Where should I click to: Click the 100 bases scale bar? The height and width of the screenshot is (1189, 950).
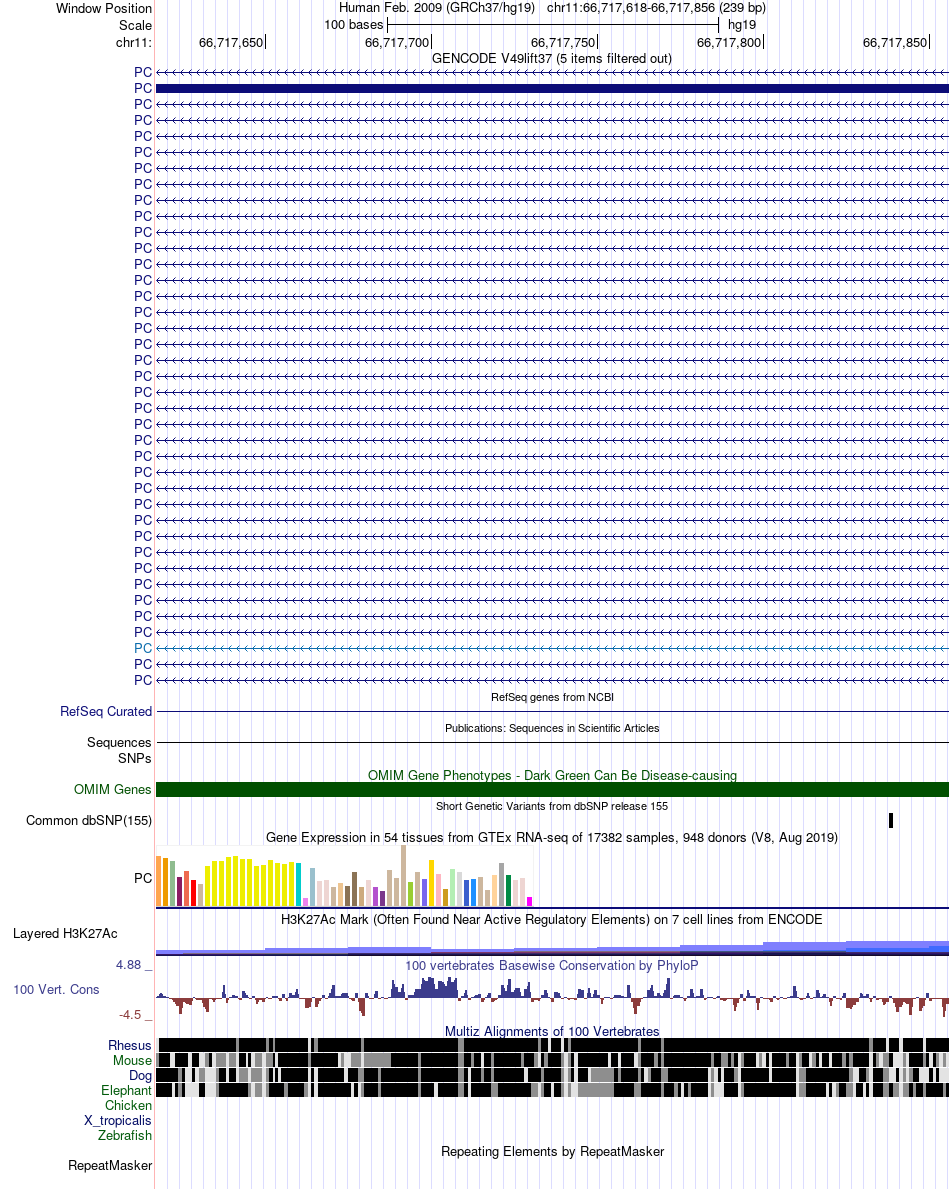tap(553, 25)
